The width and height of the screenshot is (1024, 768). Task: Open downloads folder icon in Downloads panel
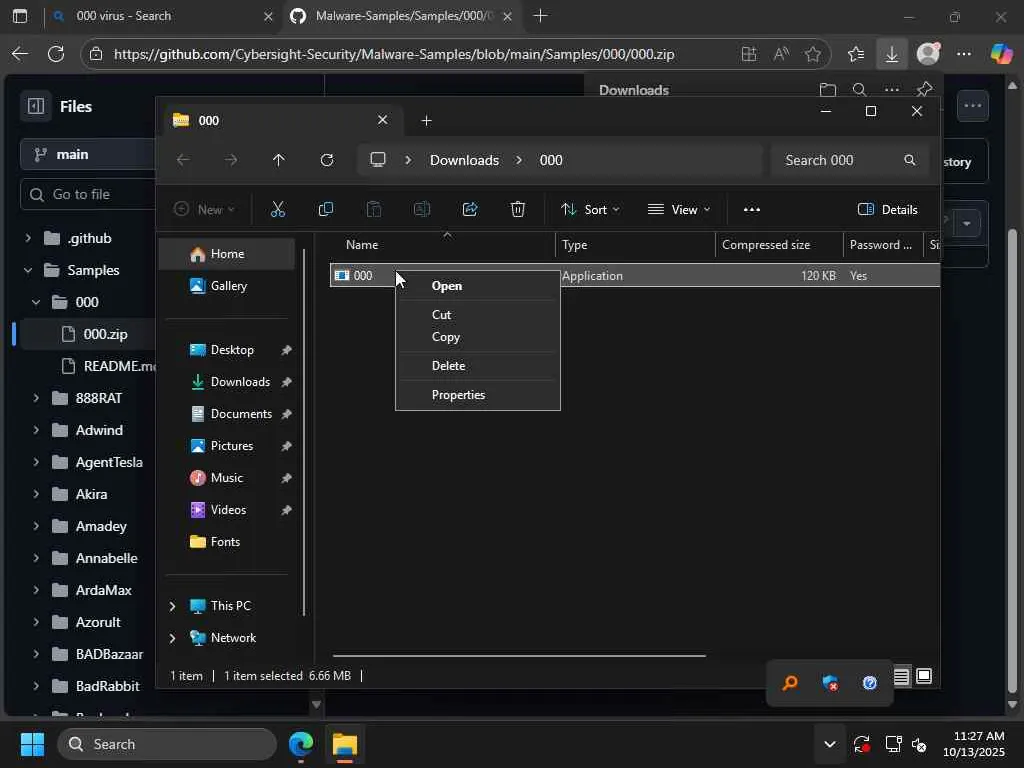pos(827,89)
